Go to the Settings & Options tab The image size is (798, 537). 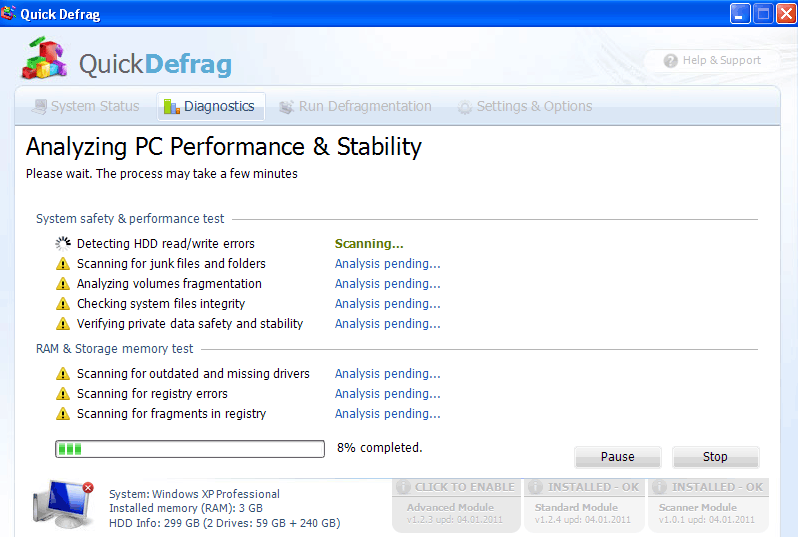click(x=524, y=106)
